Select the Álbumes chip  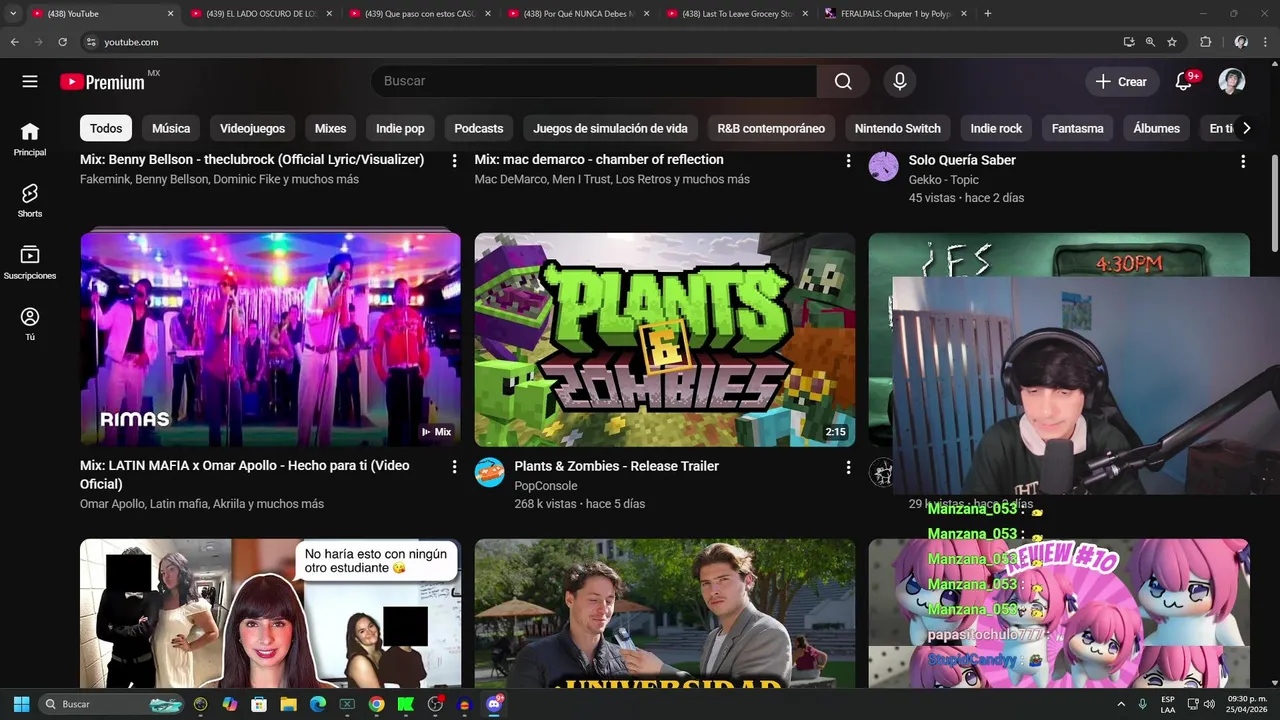click(x=1156, y=128)
